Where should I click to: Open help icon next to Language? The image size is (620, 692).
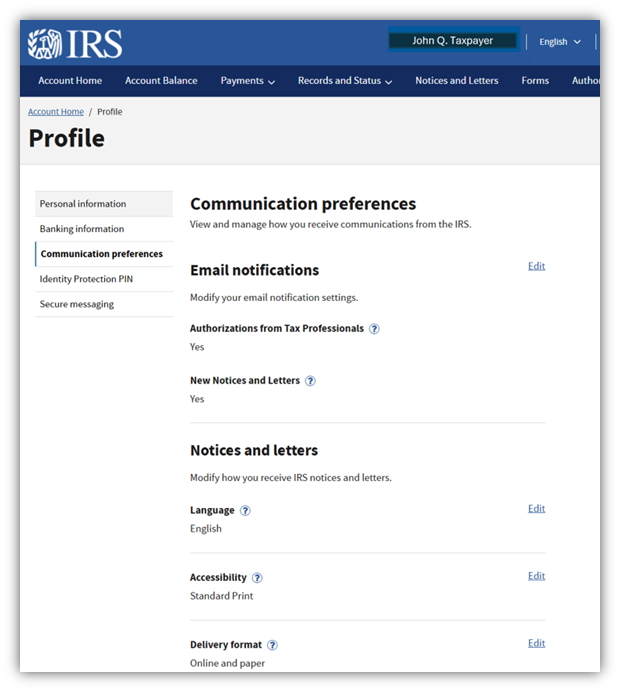coord(245,511)
